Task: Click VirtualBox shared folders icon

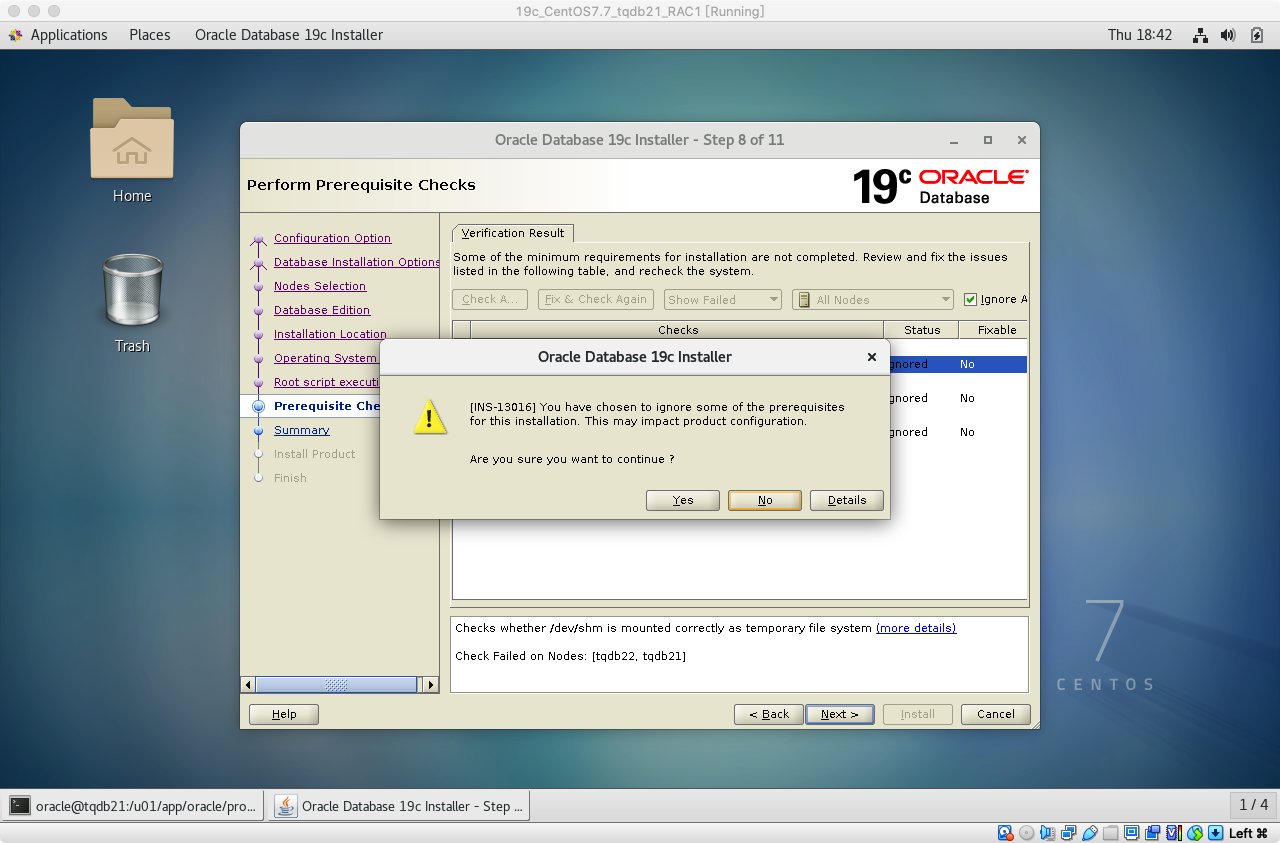Action: (x=1110, y=833)
